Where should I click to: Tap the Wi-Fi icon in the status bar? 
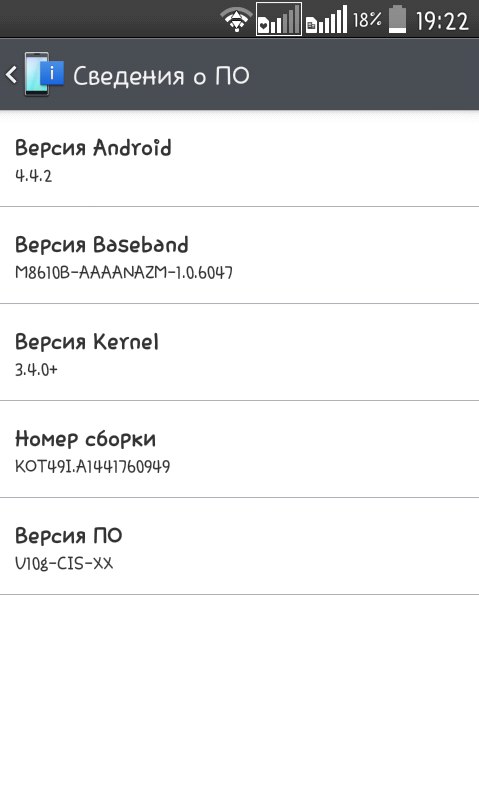click(236, 20)
